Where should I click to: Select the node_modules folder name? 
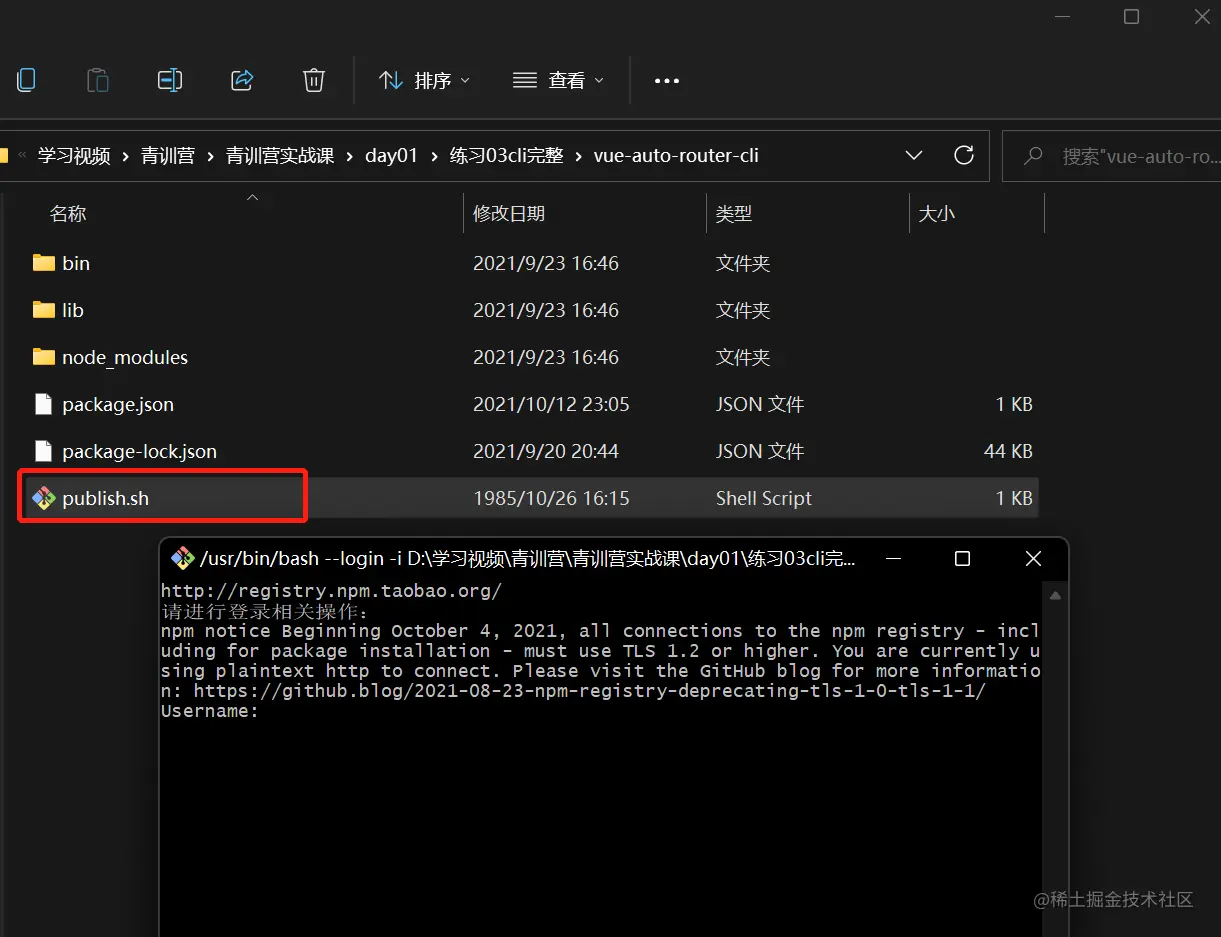tap(125, 357)
